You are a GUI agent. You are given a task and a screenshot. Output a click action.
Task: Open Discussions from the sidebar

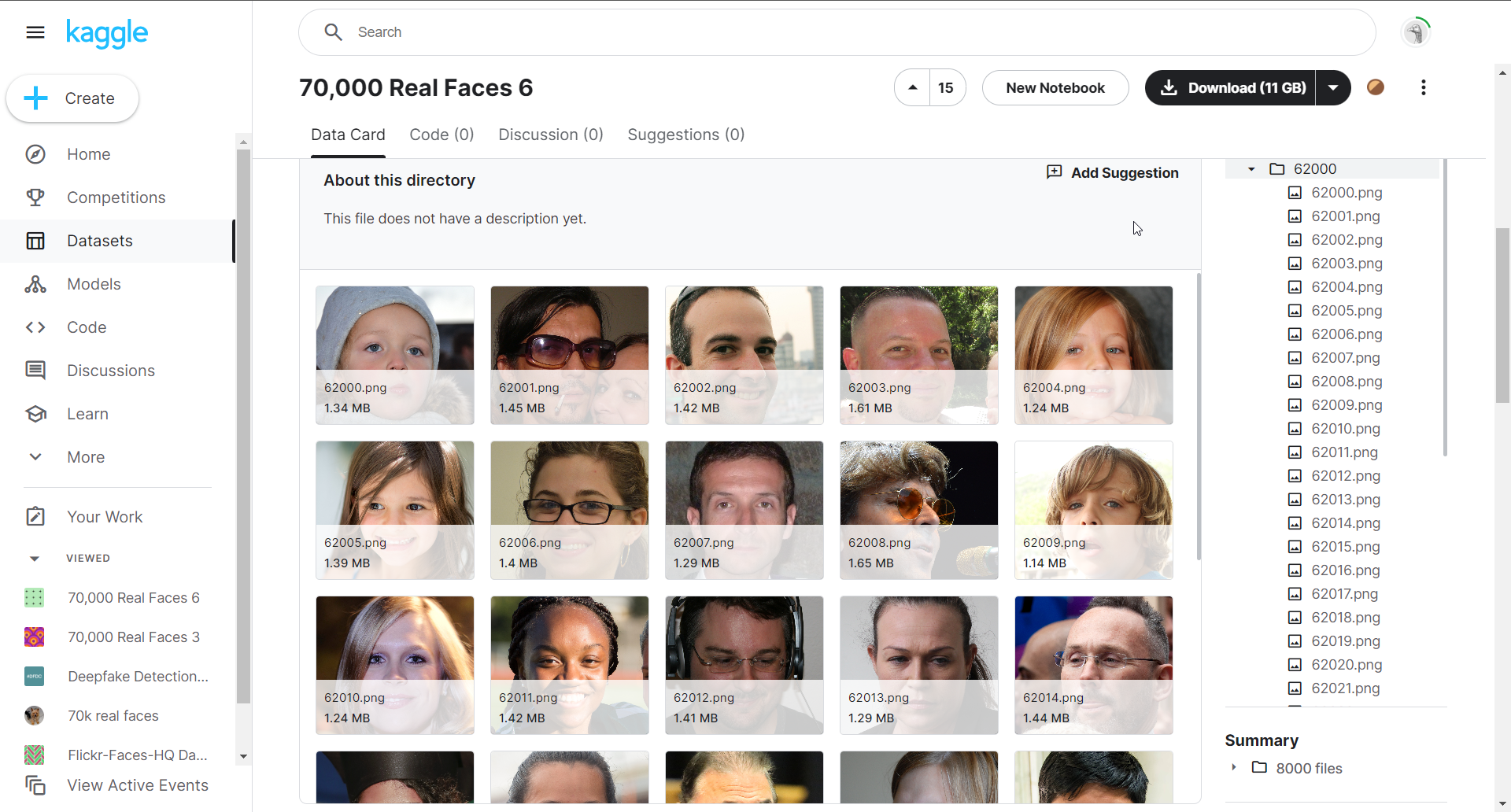[110, 371]
